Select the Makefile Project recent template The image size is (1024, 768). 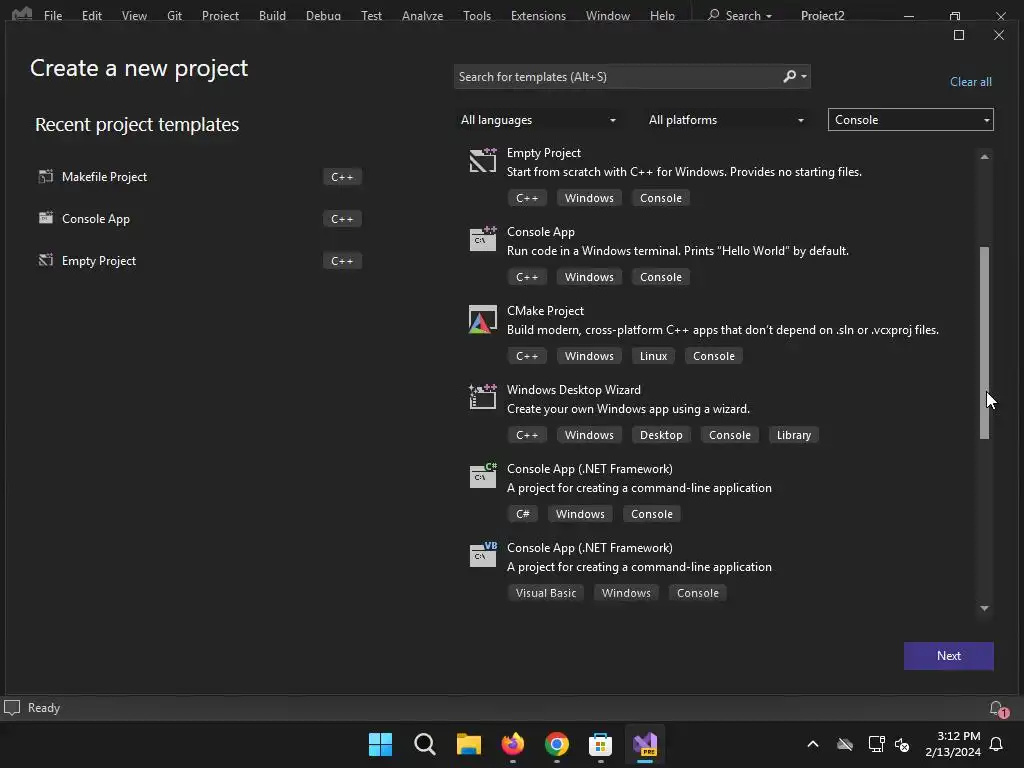coord(199,176)
